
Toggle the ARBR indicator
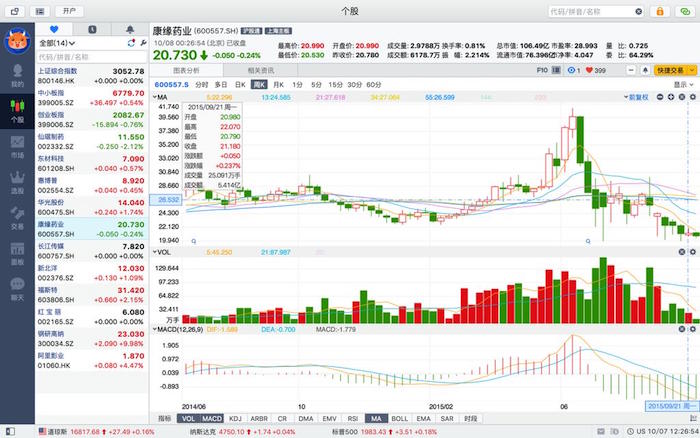pyautogui.click(x=259, y=418)
